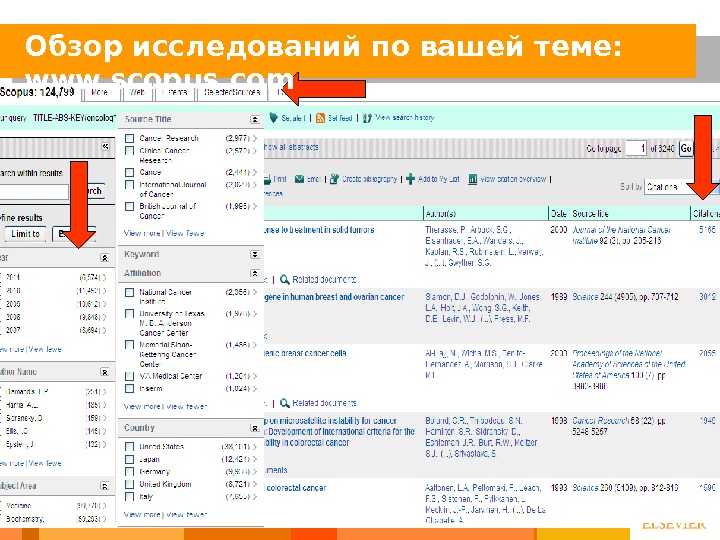
Task: Click the 3012 citation count
Action: point(707,297)
